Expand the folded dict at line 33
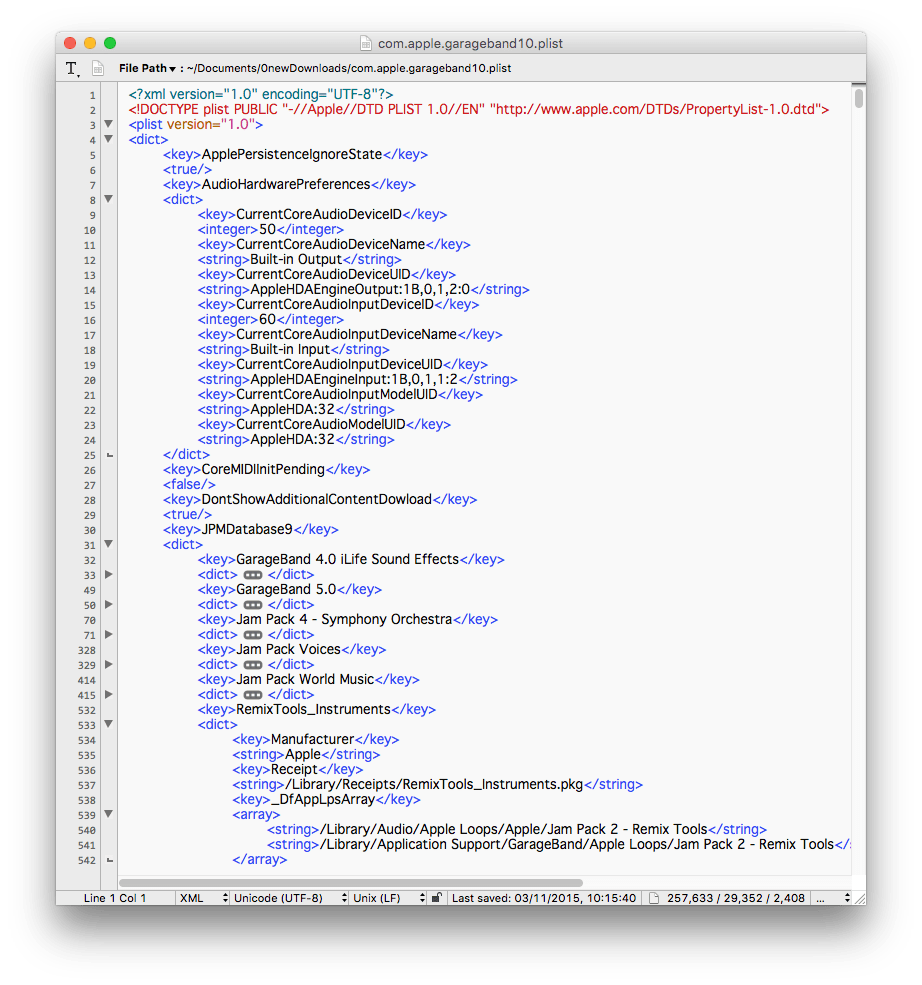The width and height of the screenshot is (922, 985). point(109,575)
